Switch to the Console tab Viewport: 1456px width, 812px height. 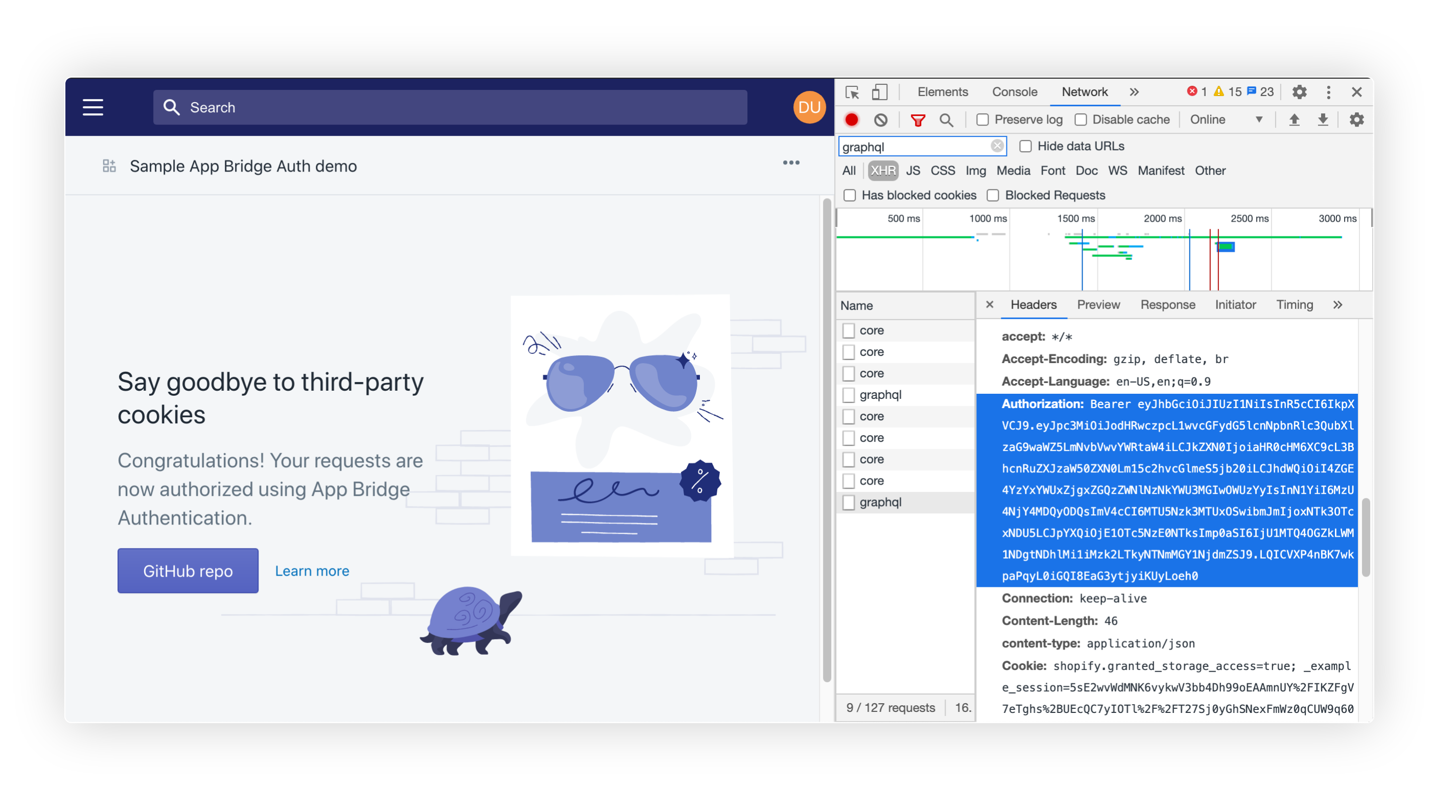[x=1014, y=92]
